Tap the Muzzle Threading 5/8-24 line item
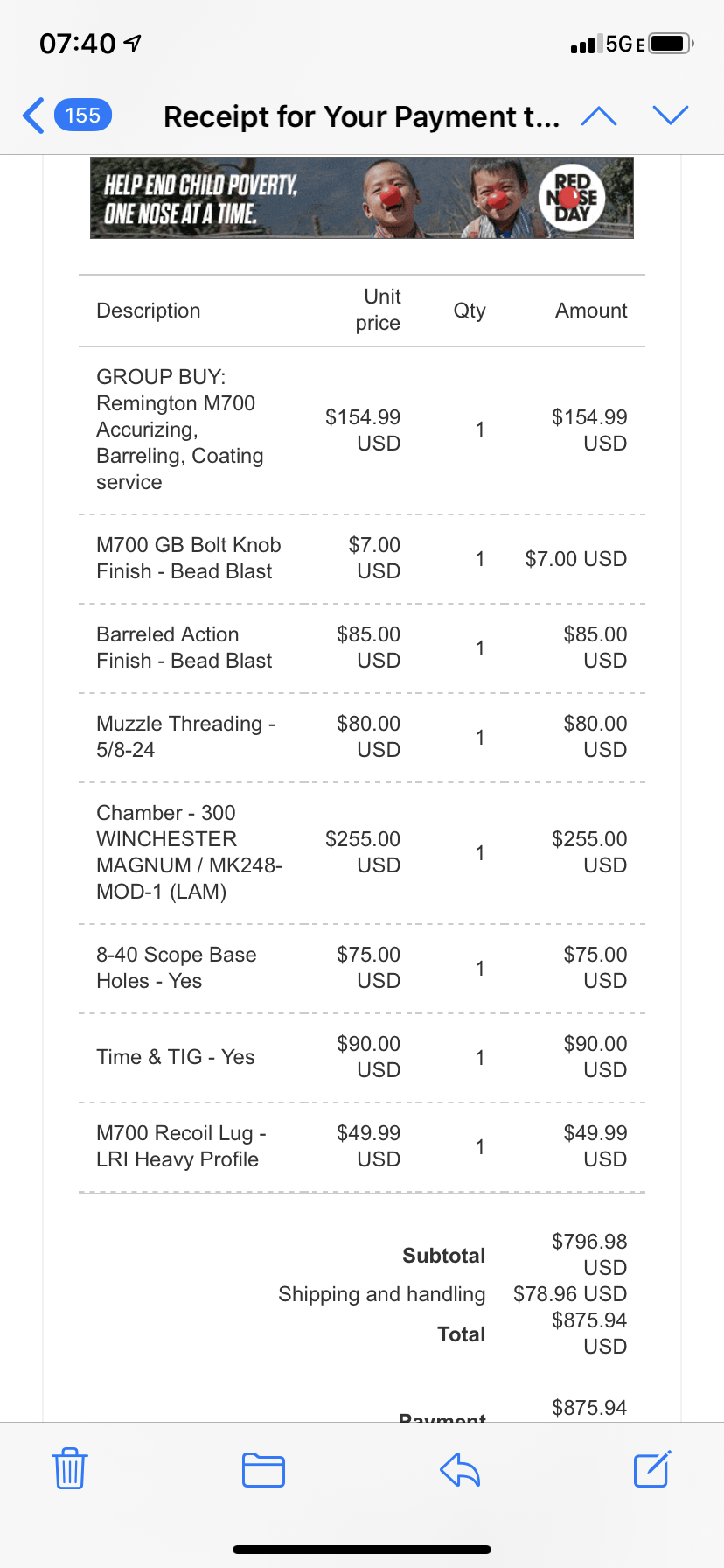724x1568 pixels. point(185,737)
